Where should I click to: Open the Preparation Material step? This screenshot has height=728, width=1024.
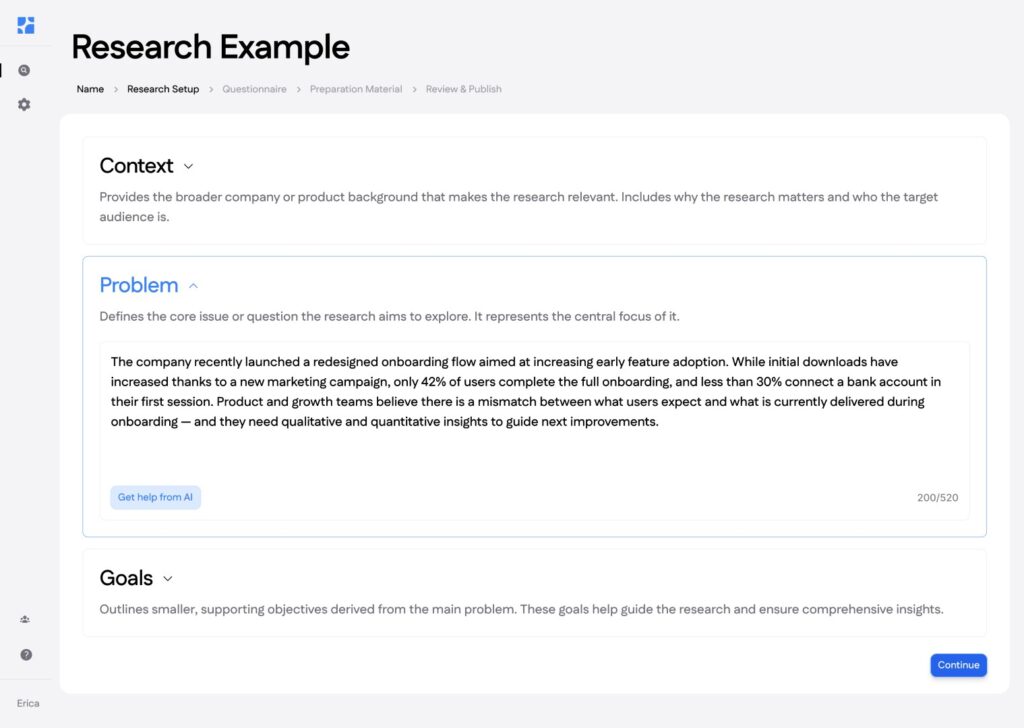coord(356,89)
